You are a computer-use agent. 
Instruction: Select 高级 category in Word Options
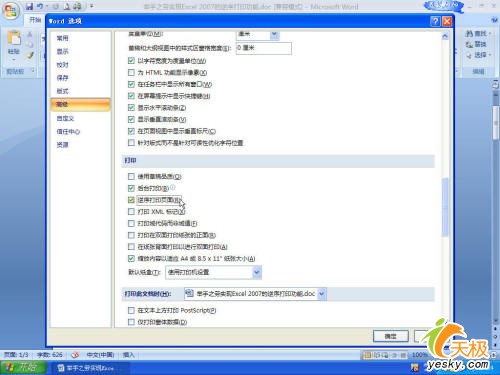coord(80,104)
